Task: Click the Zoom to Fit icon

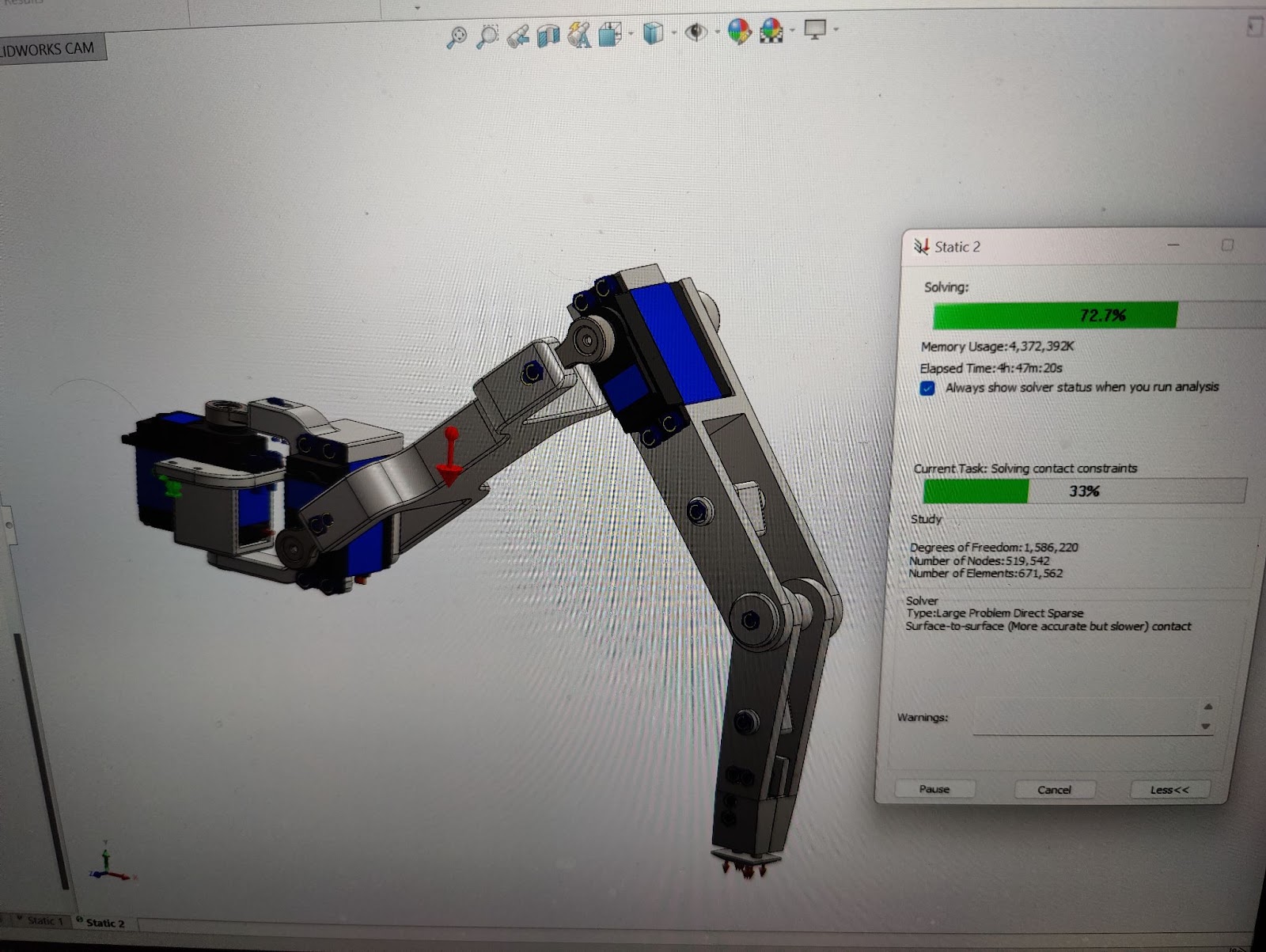Action: (x=457, y=36)
